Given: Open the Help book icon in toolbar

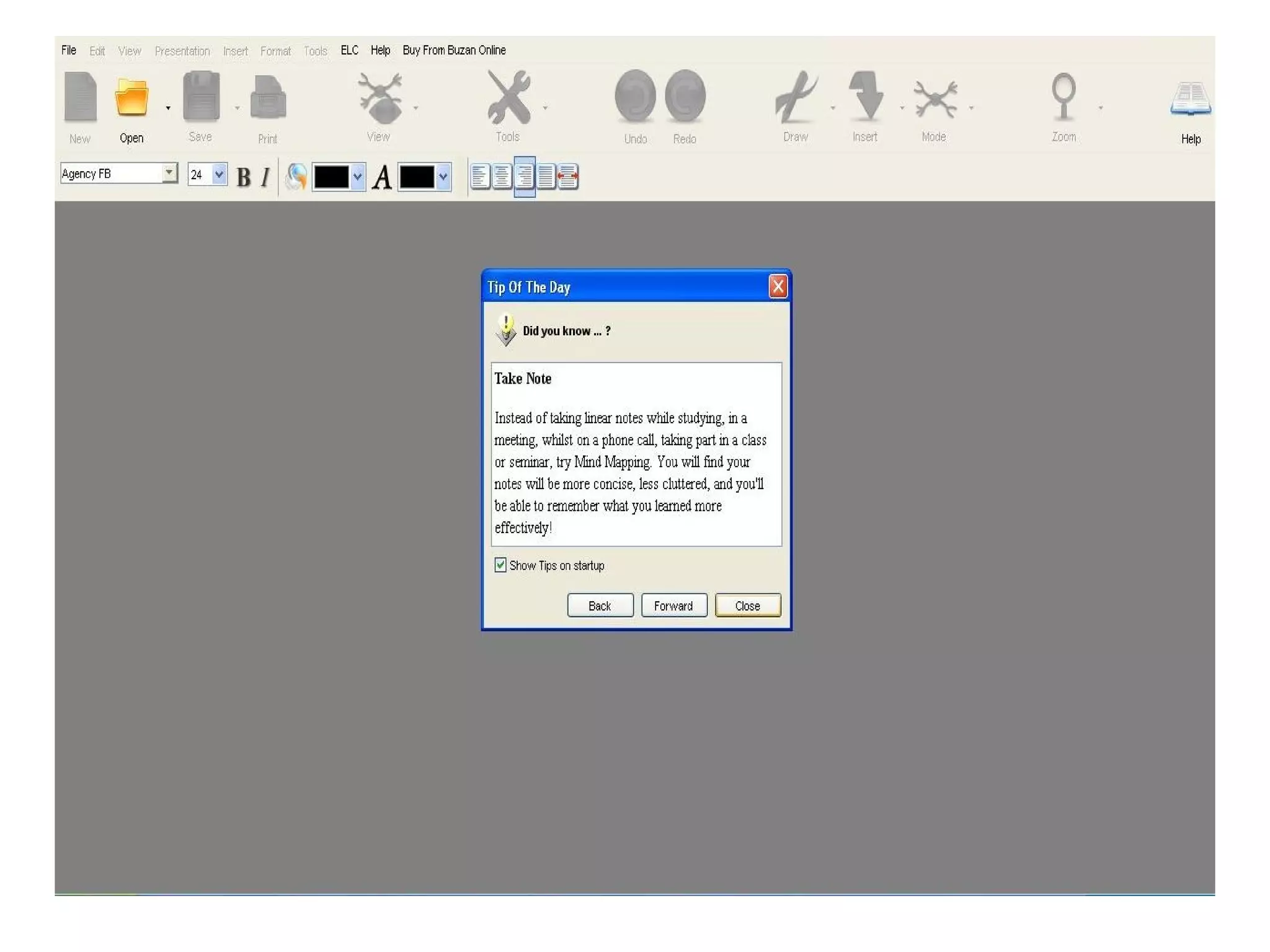Looking at the screenshot, I should [x=1190, y=99].
